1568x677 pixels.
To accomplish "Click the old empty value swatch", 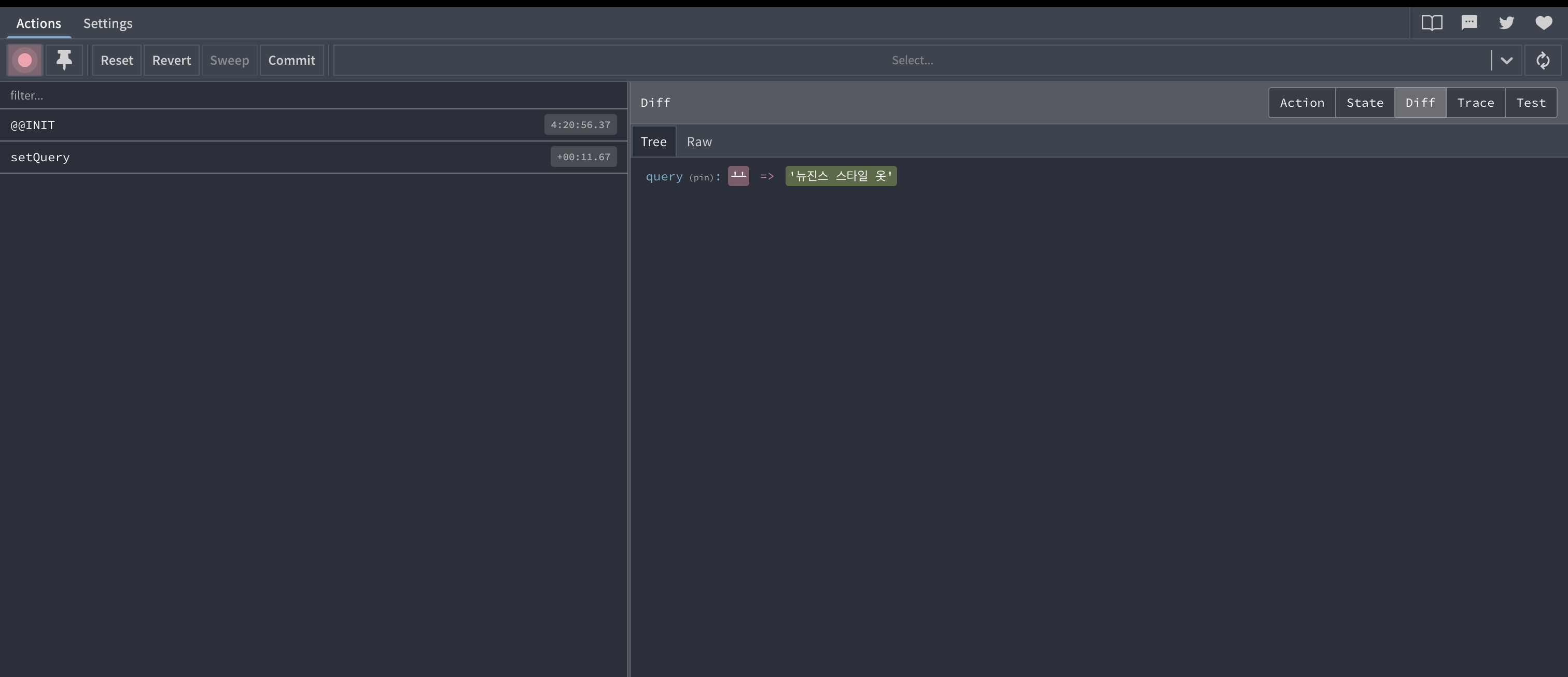I will pos(738,176).
